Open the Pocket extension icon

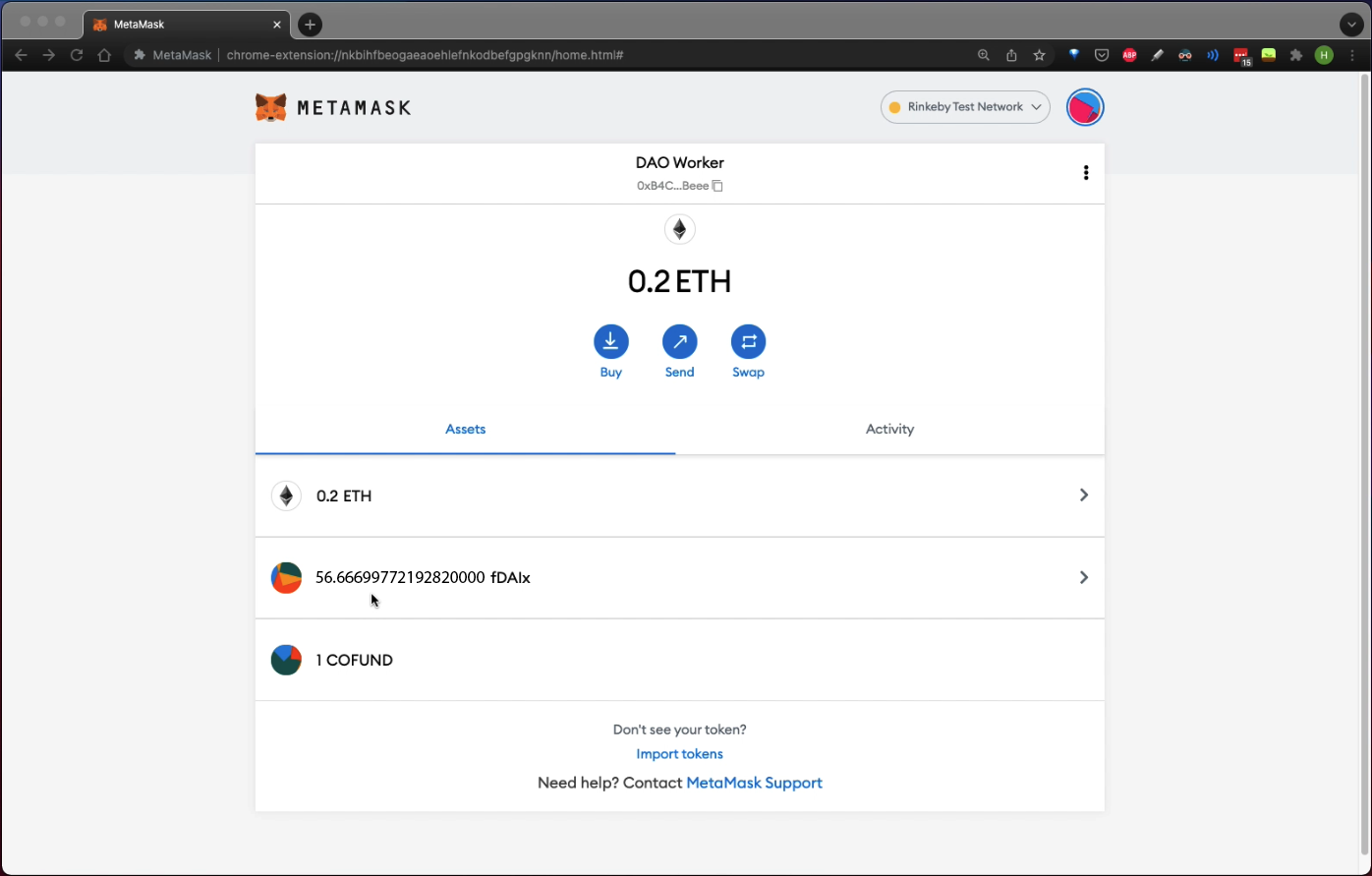1102,55
